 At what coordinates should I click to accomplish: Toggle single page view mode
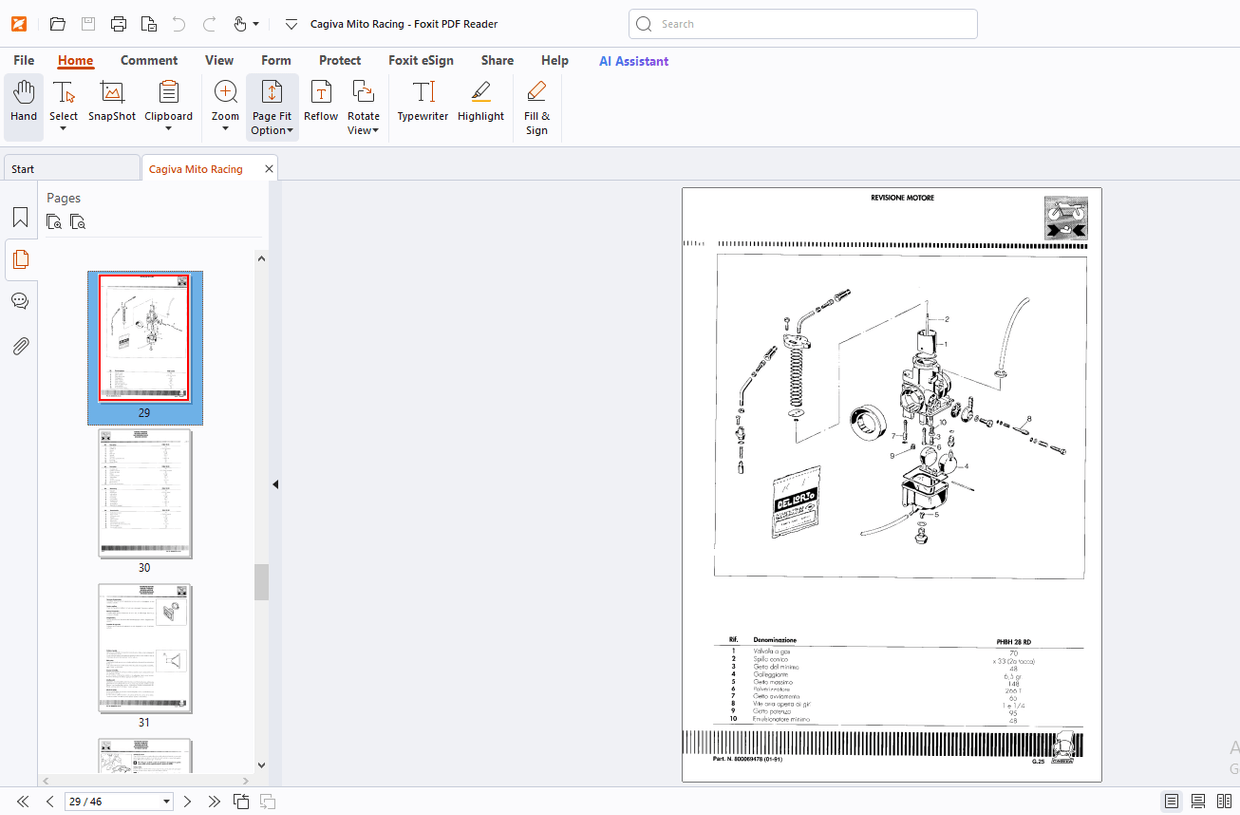[1171, 801]
